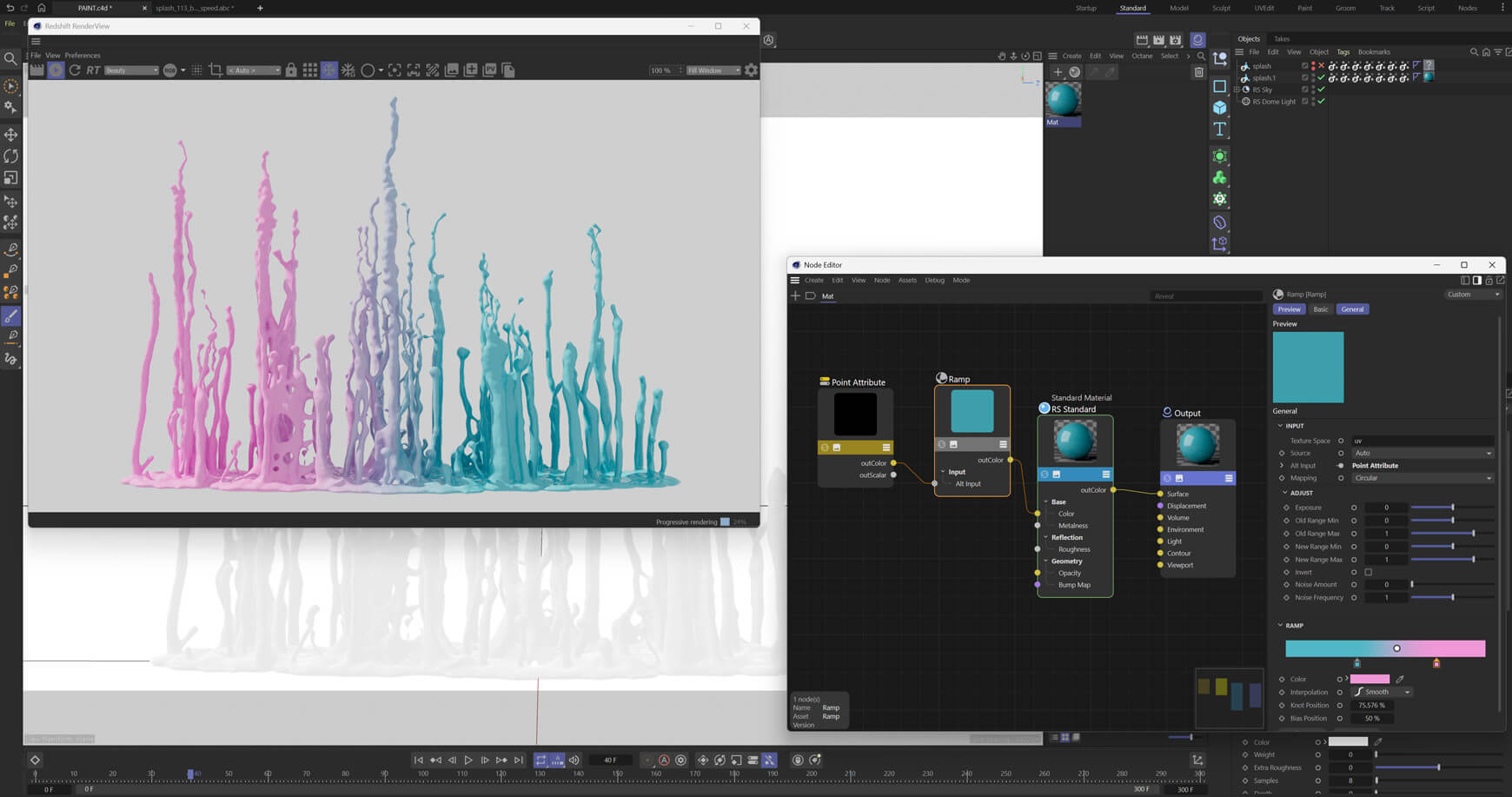Go to end of animation

coord(519,760)
